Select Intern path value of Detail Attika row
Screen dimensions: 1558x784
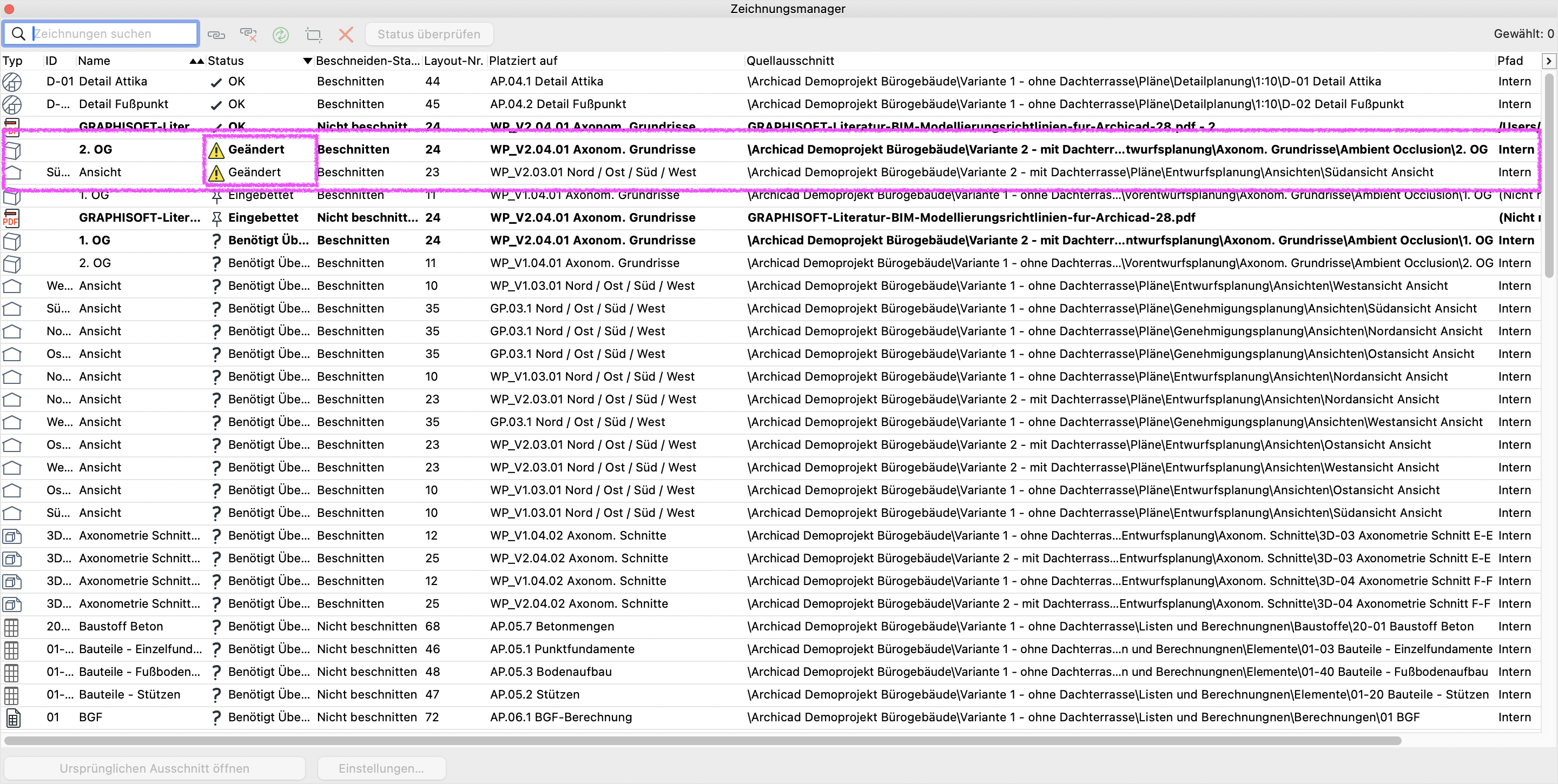[1515, 82]
